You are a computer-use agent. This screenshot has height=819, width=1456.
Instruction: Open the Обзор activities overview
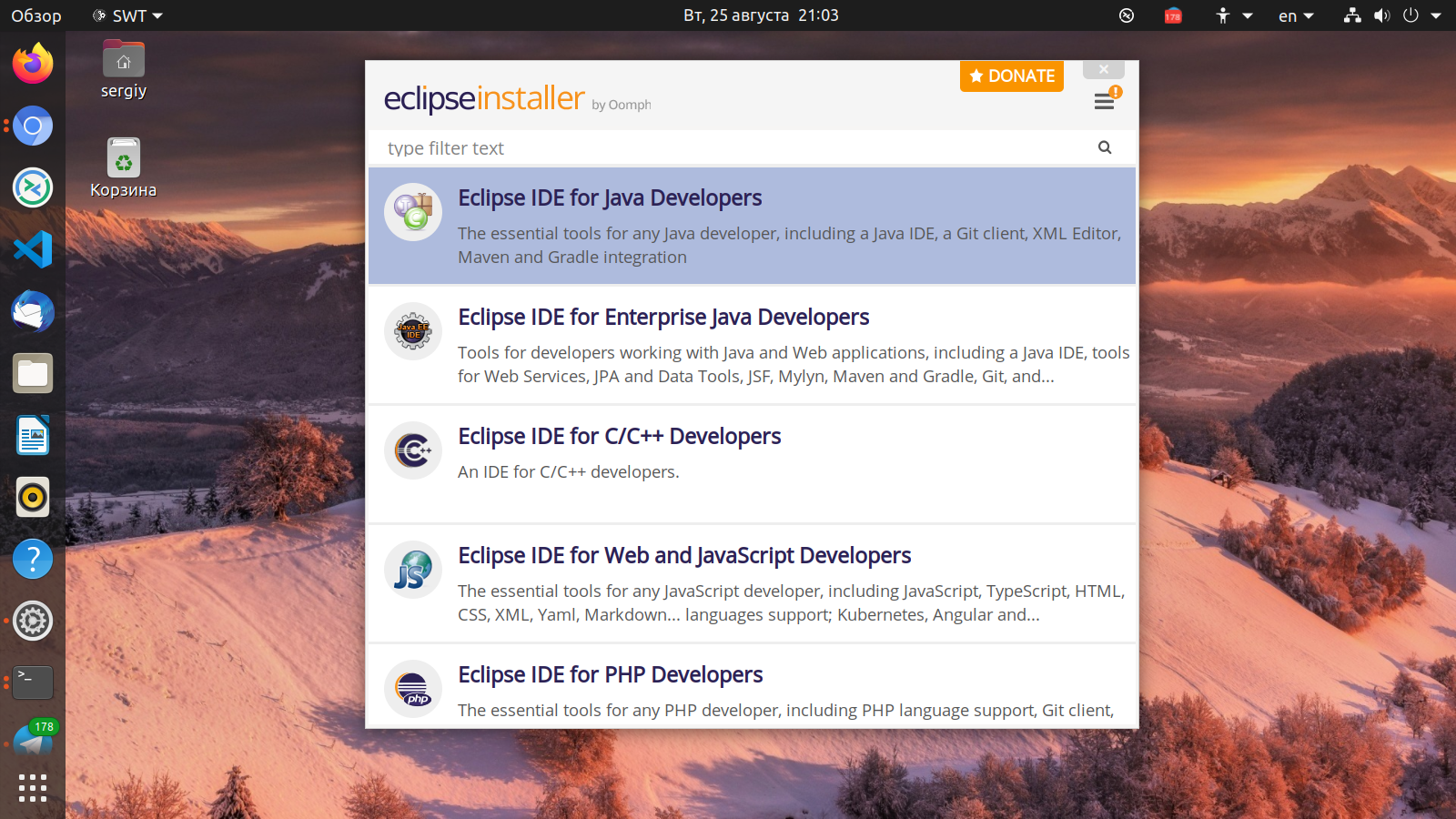(x=36, y=15)
